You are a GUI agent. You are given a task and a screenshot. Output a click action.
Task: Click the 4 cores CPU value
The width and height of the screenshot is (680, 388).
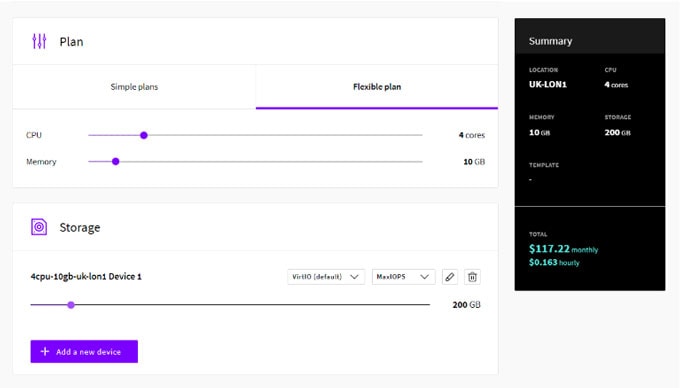472,135
